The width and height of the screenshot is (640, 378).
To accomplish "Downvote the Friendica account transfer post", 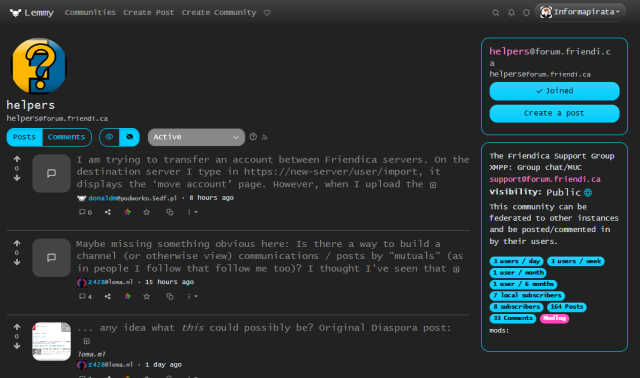I will pyautogui.click(x=17, y=178).
